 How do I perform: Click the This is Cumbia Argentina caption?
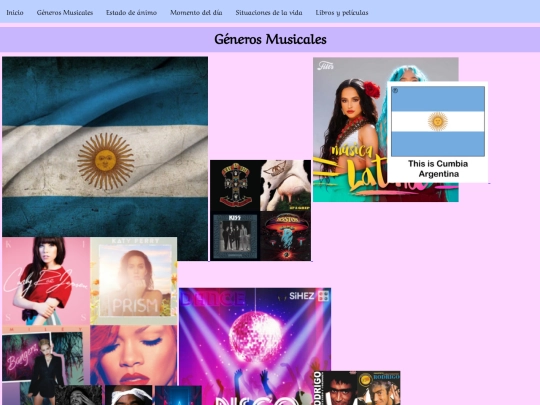[438, 169]
